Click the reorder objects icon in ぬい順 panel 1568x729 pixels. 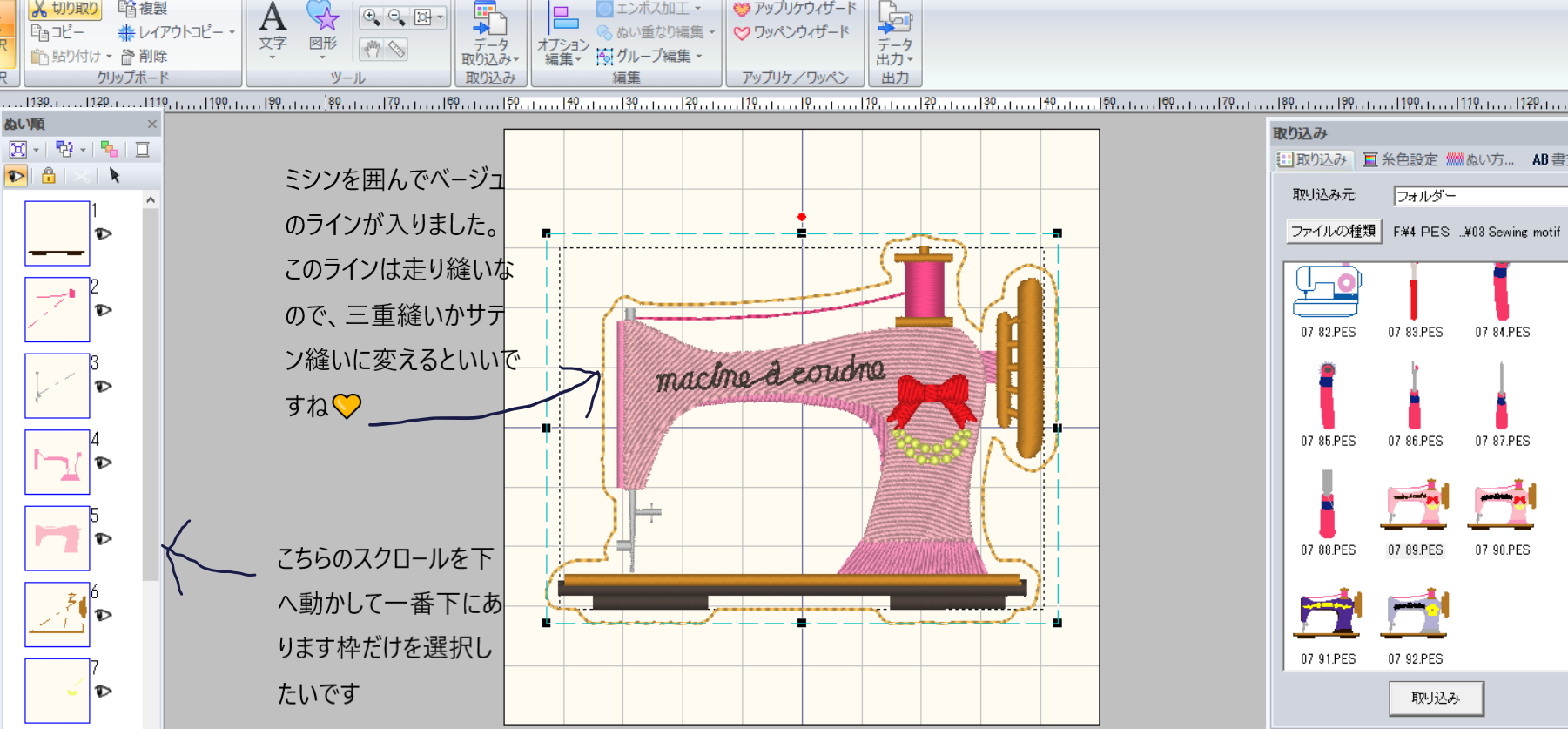pos(64,150)
